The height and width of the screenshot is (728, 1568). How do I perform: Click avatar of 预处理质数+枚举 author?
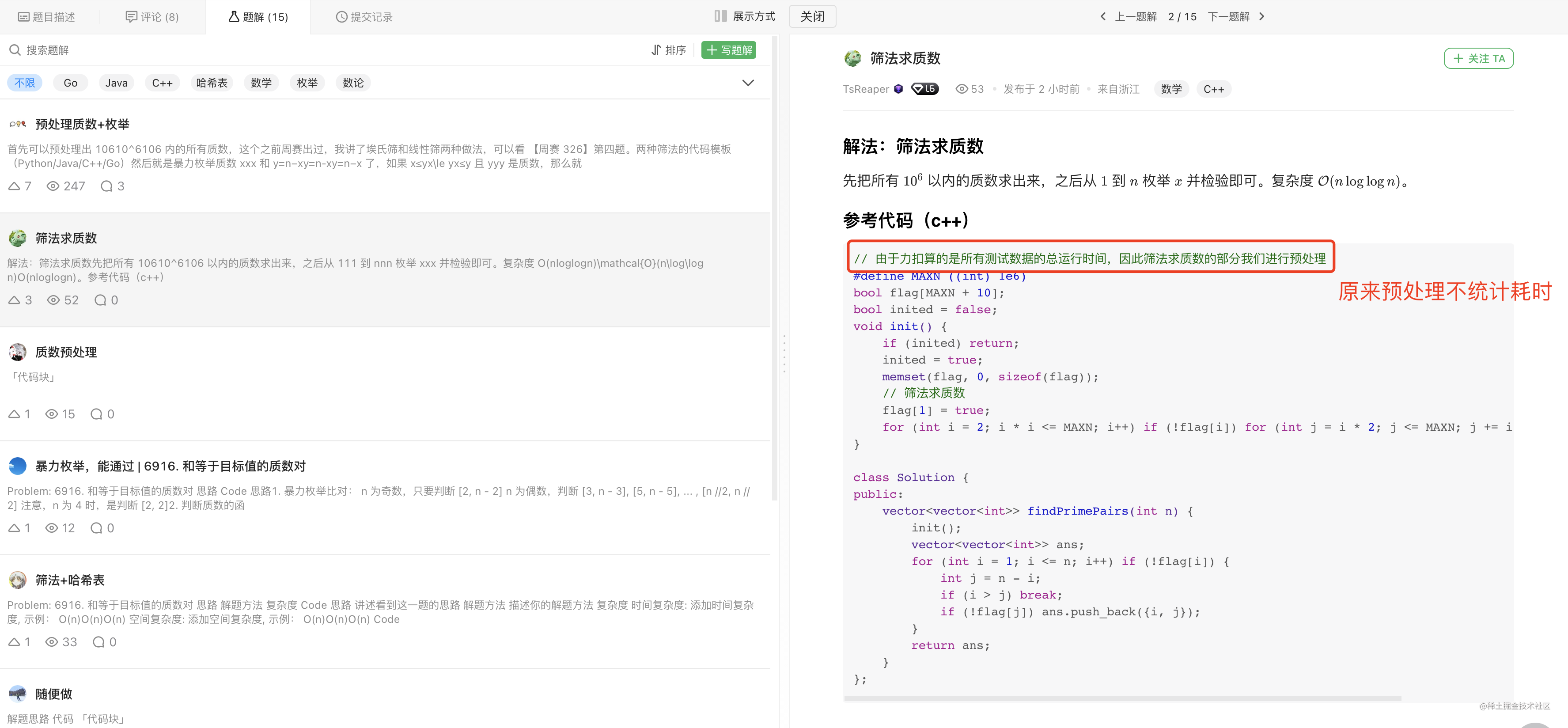tap(18, 124)
